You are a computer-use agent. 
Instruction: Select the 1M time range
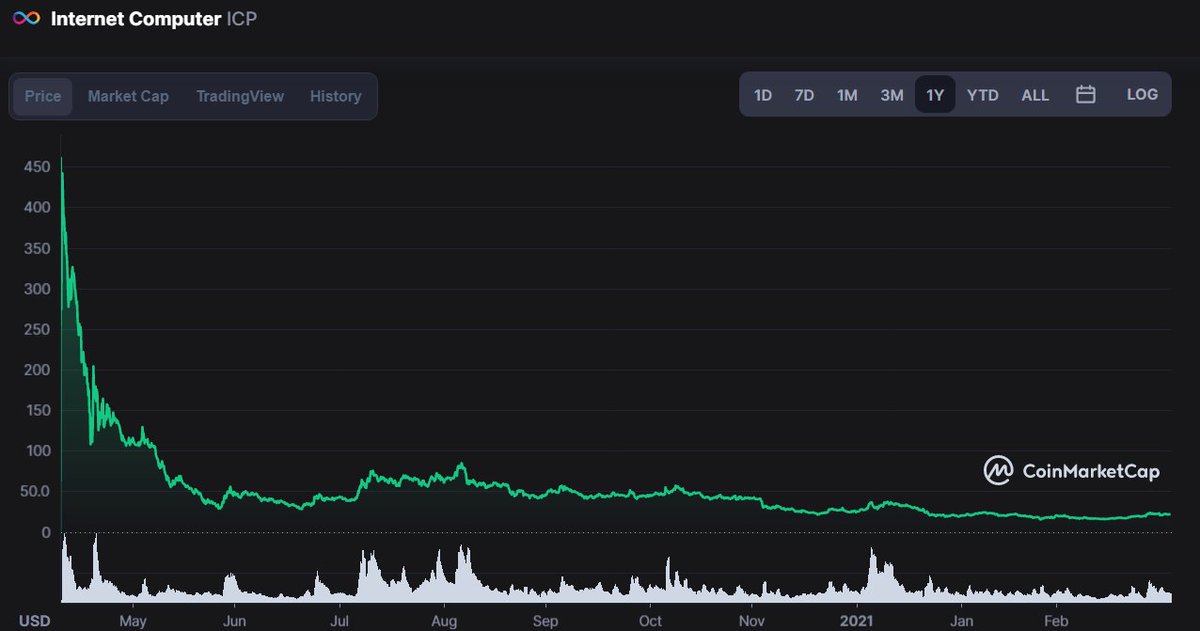click(x=847, y=95)
